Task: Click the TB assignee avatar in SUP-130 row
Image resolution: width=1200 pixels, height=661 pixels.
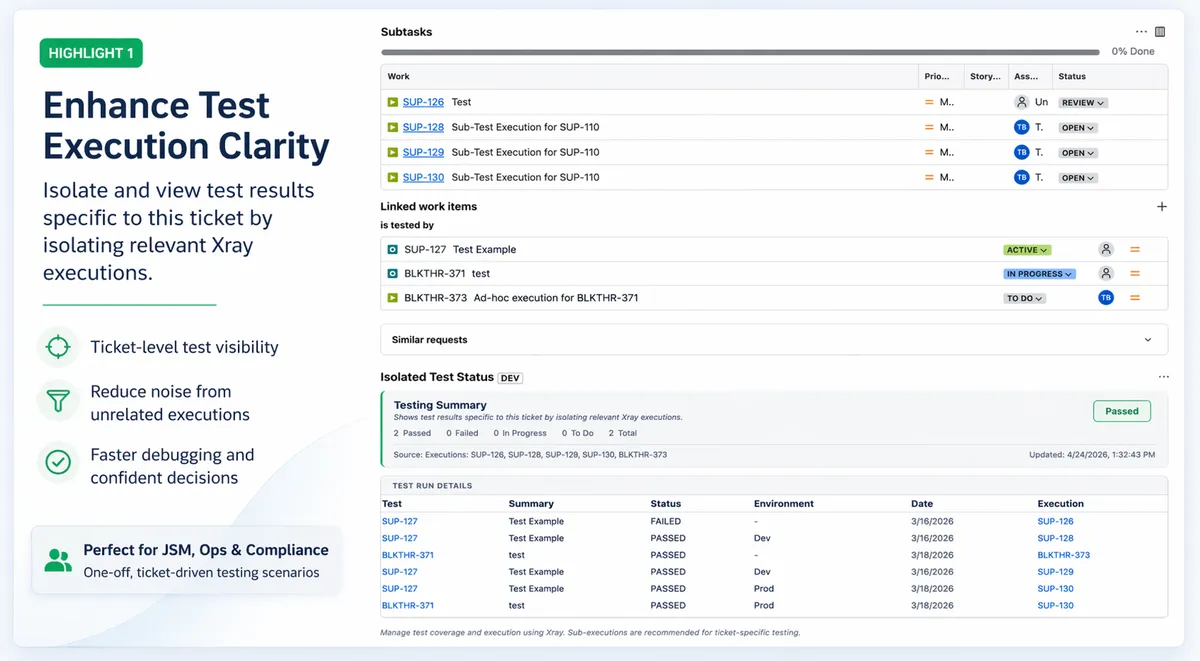Action: point(1021,177)
